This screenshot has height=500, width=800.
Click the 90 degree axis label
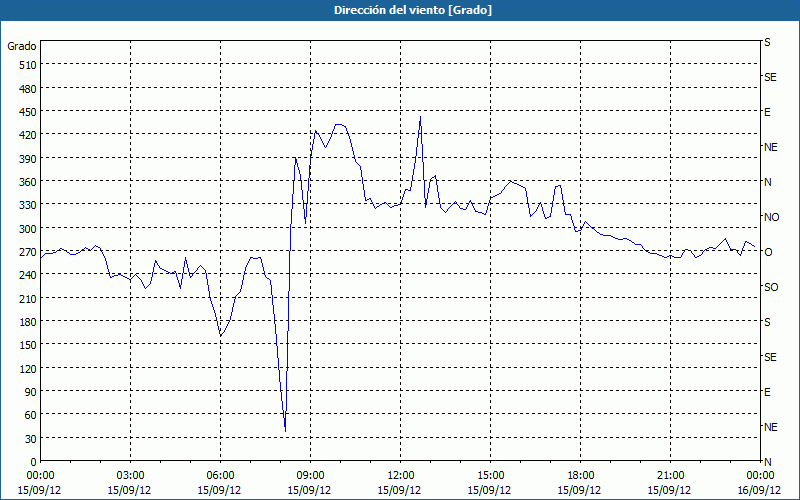click(x=31, y=392)
